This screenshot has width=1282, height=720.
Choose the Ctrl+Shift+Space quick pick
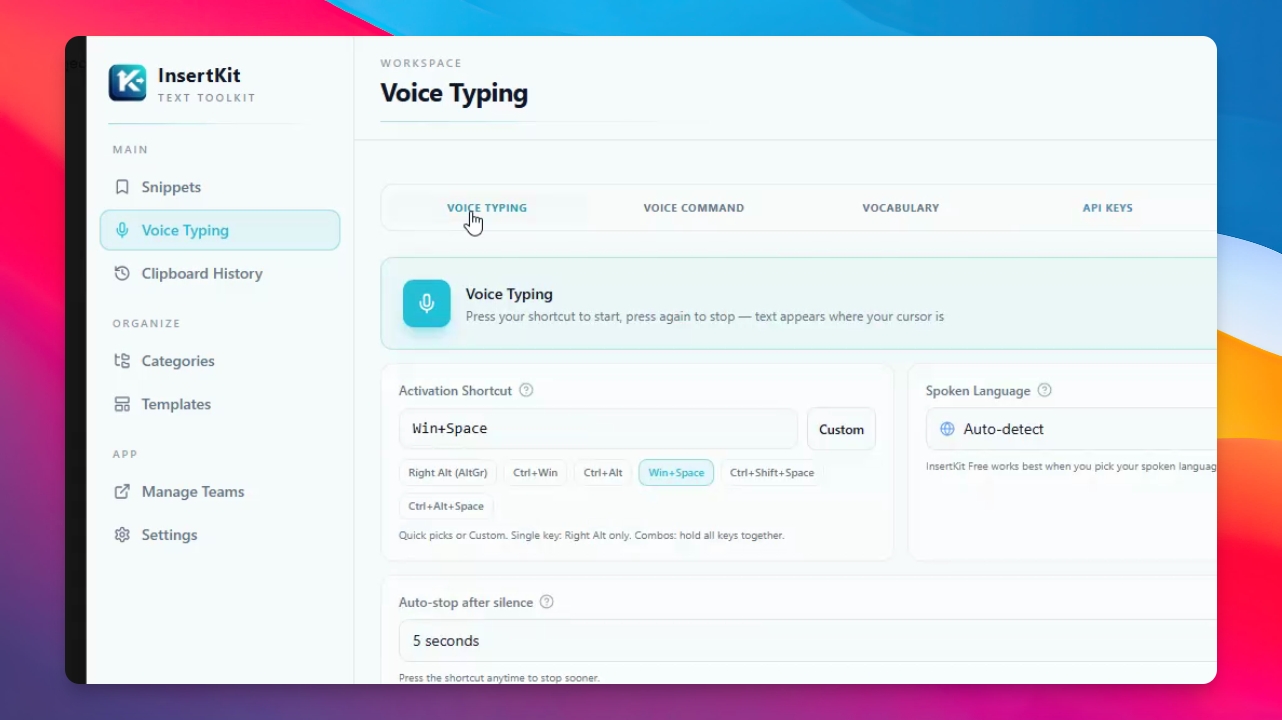point(772,473)
